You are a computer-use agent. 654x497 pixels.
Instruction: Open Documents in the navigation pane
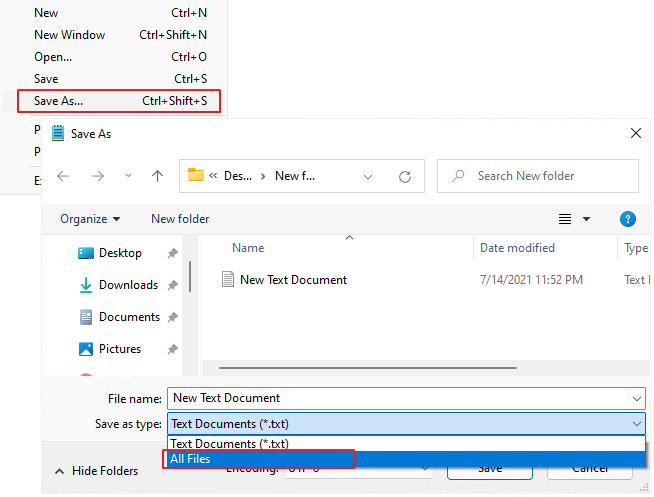(128, 317)
